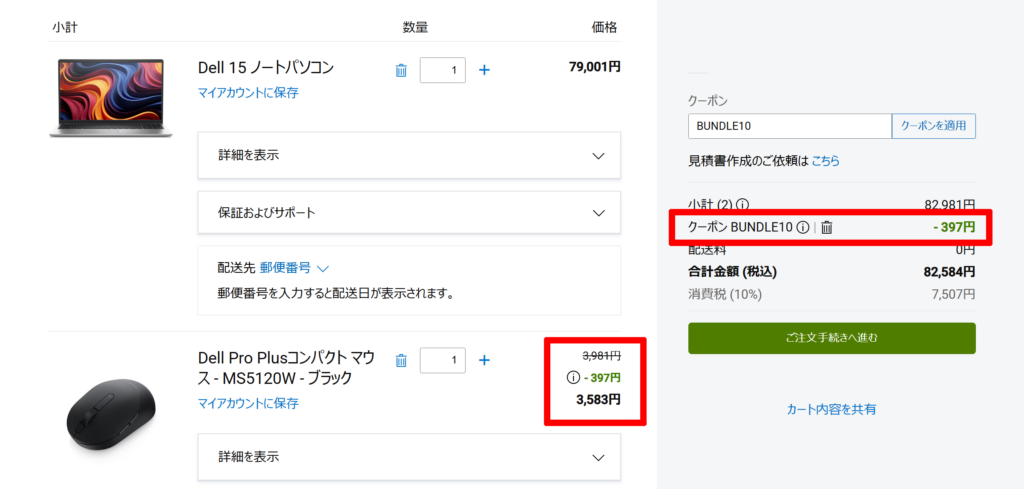
Task: Select the struck-through 3,981円 price
Action: pyautogui.click(x=601, y=355)
